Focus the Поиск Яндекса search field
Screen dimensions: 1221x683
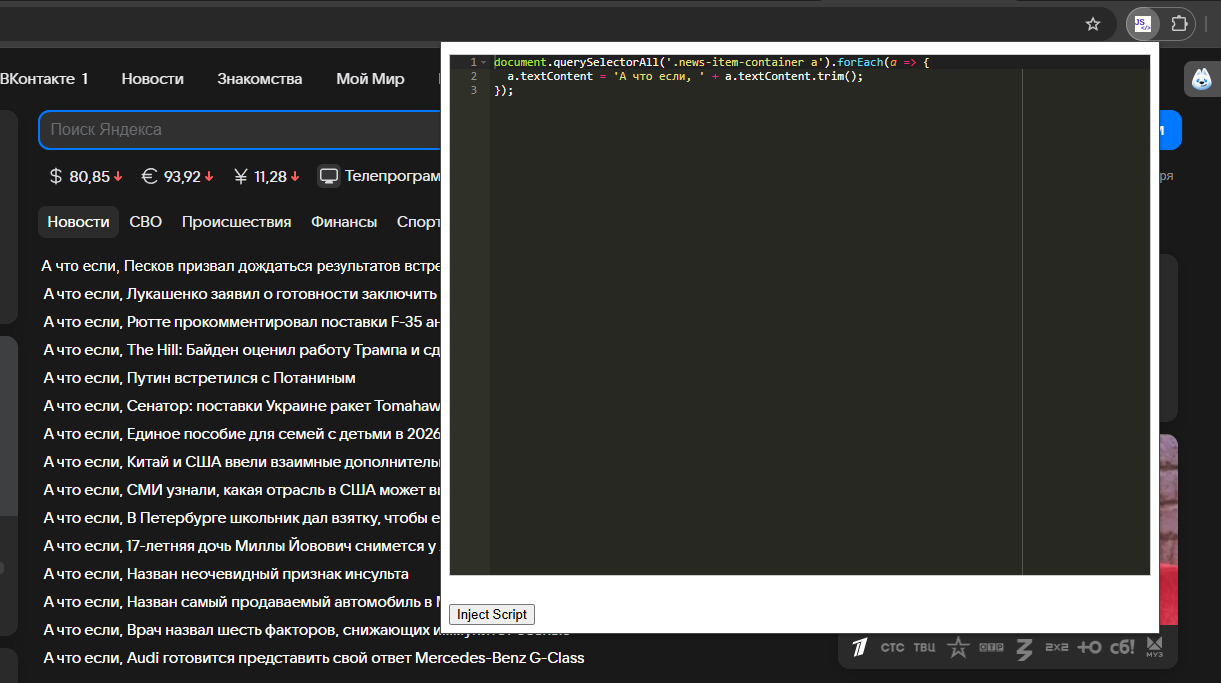click(x=240, y=129)
